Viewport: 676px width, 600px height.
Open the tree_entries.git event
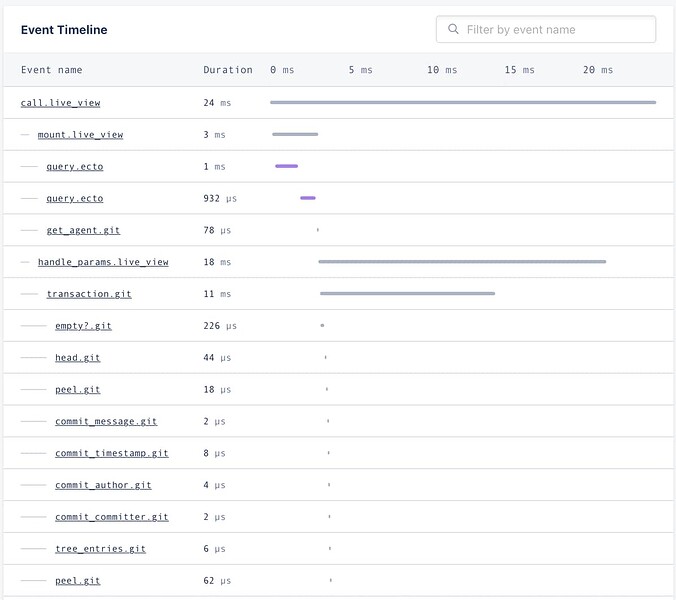[x=100, y=549]
